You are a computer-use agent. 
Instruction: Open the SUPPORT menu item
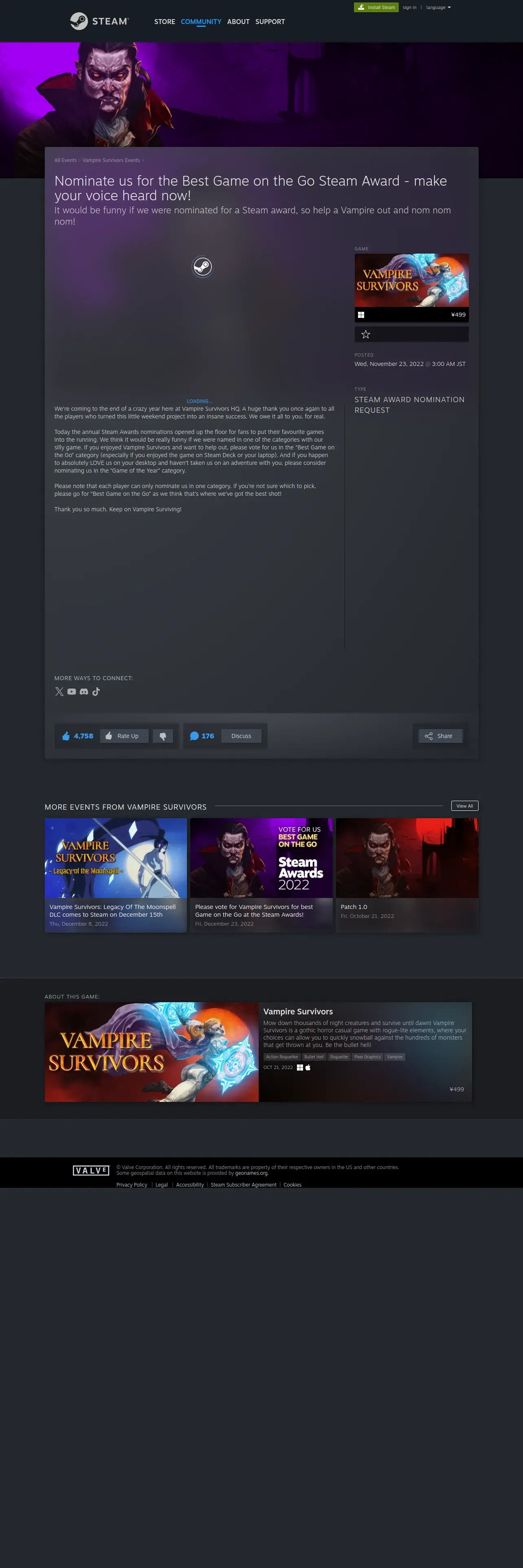270,22
